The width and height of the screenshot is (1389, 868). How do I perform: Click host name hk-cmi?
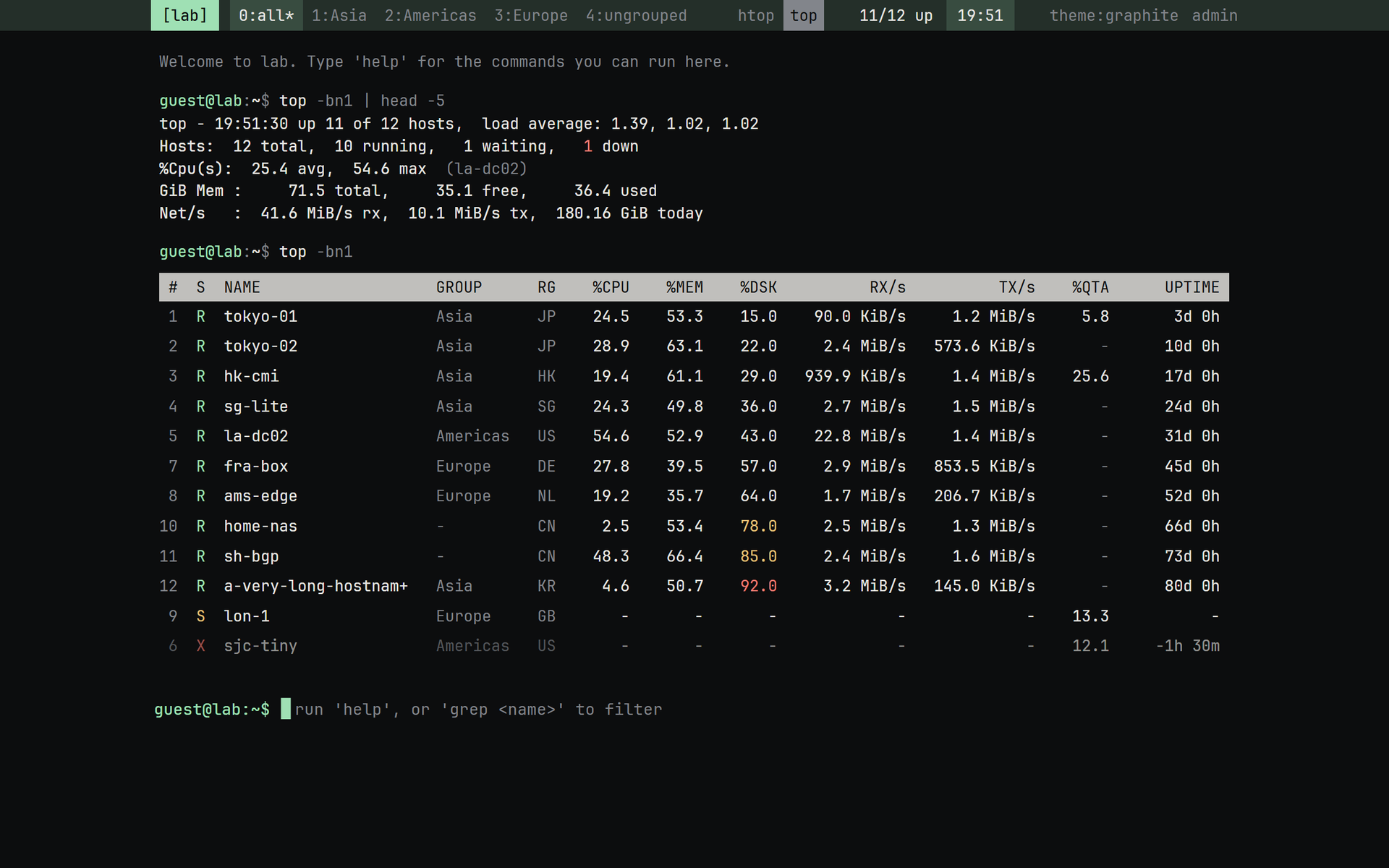tap(251, 376)
